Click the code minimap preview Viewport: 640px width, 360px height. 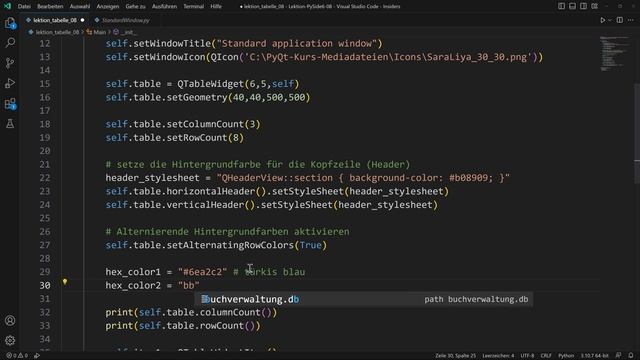[614, 53]
